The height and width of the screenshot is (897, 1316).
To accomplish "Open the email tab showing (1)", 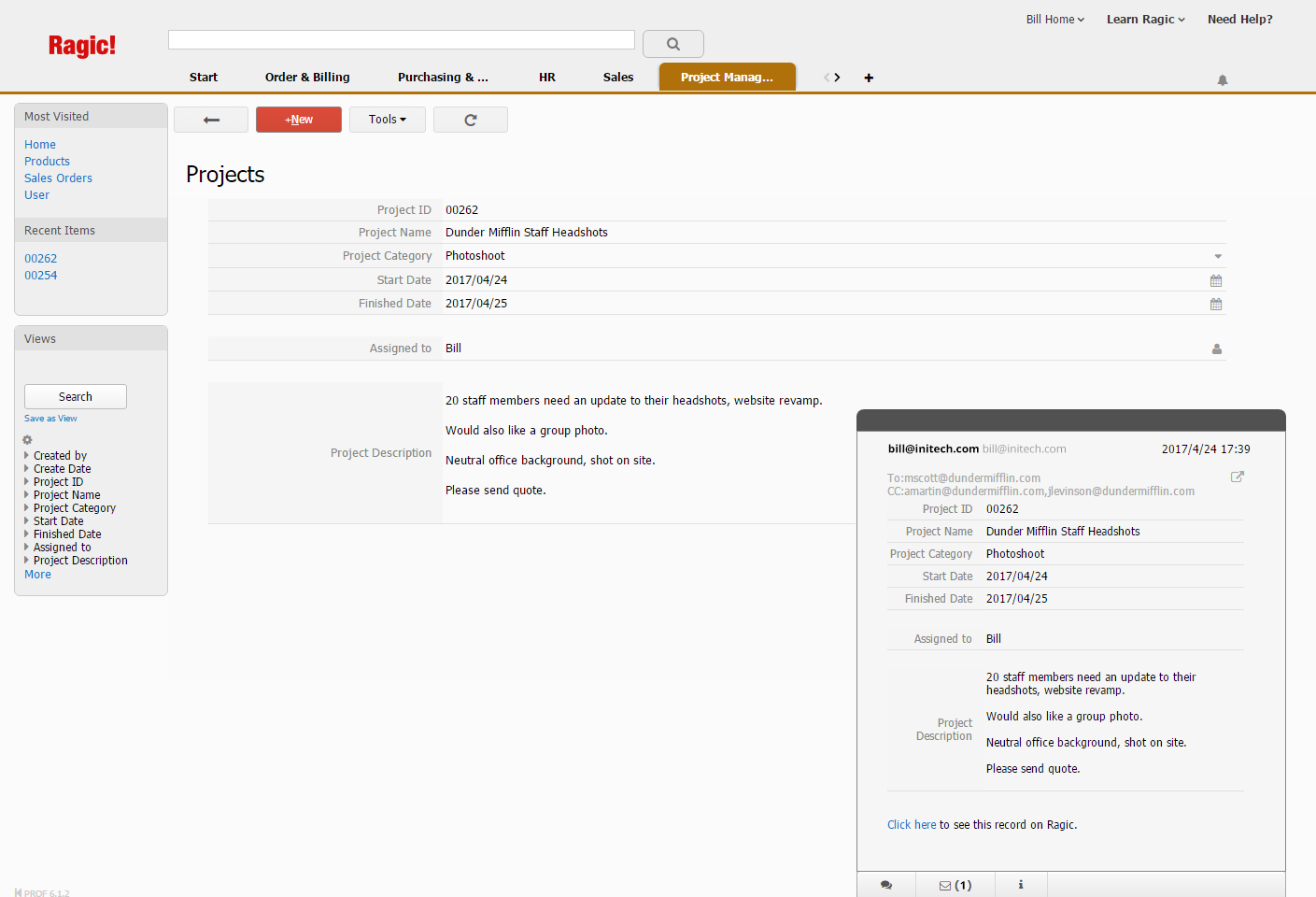I will point(955,885).
